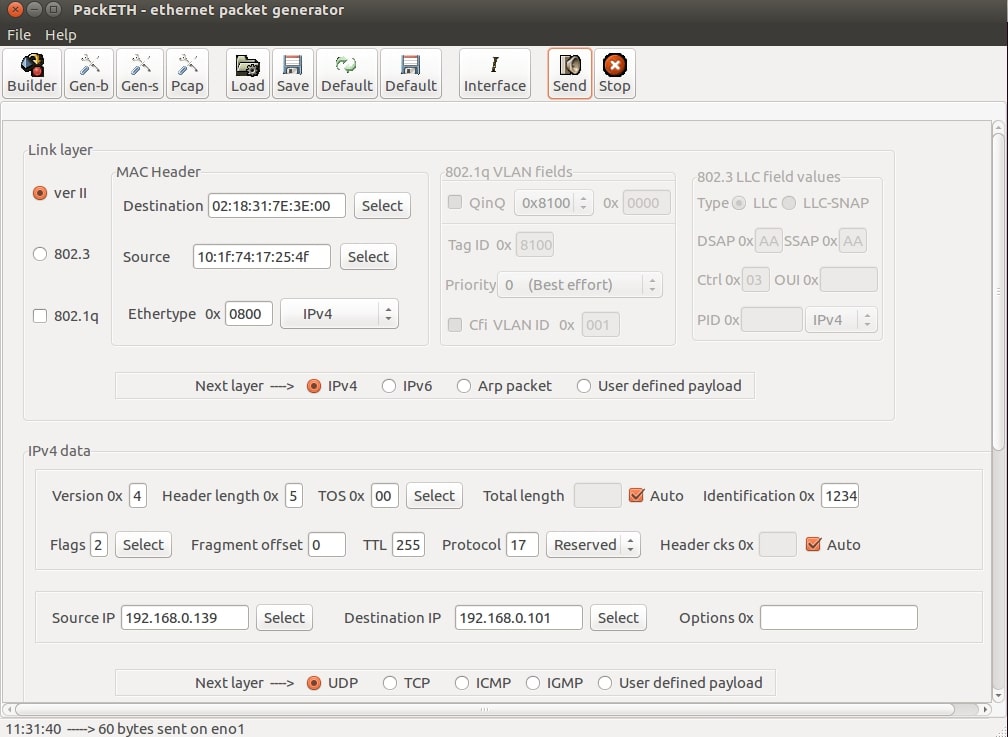Image resolution: width=1008 pixels, height=737 pixels.
Task: Open the Help menu
Action: click(x=60, y=35)
